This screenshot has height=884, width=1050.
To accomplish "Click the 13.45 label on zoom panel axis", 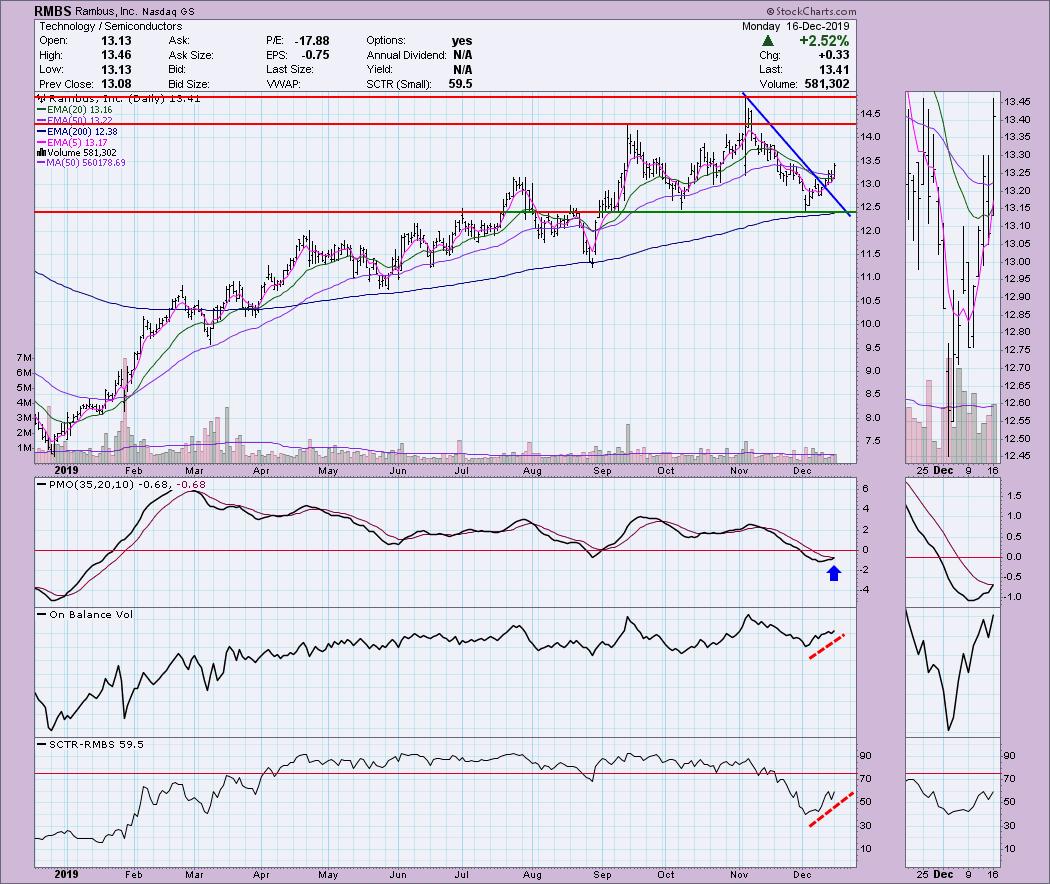I will click(1017, 102).
